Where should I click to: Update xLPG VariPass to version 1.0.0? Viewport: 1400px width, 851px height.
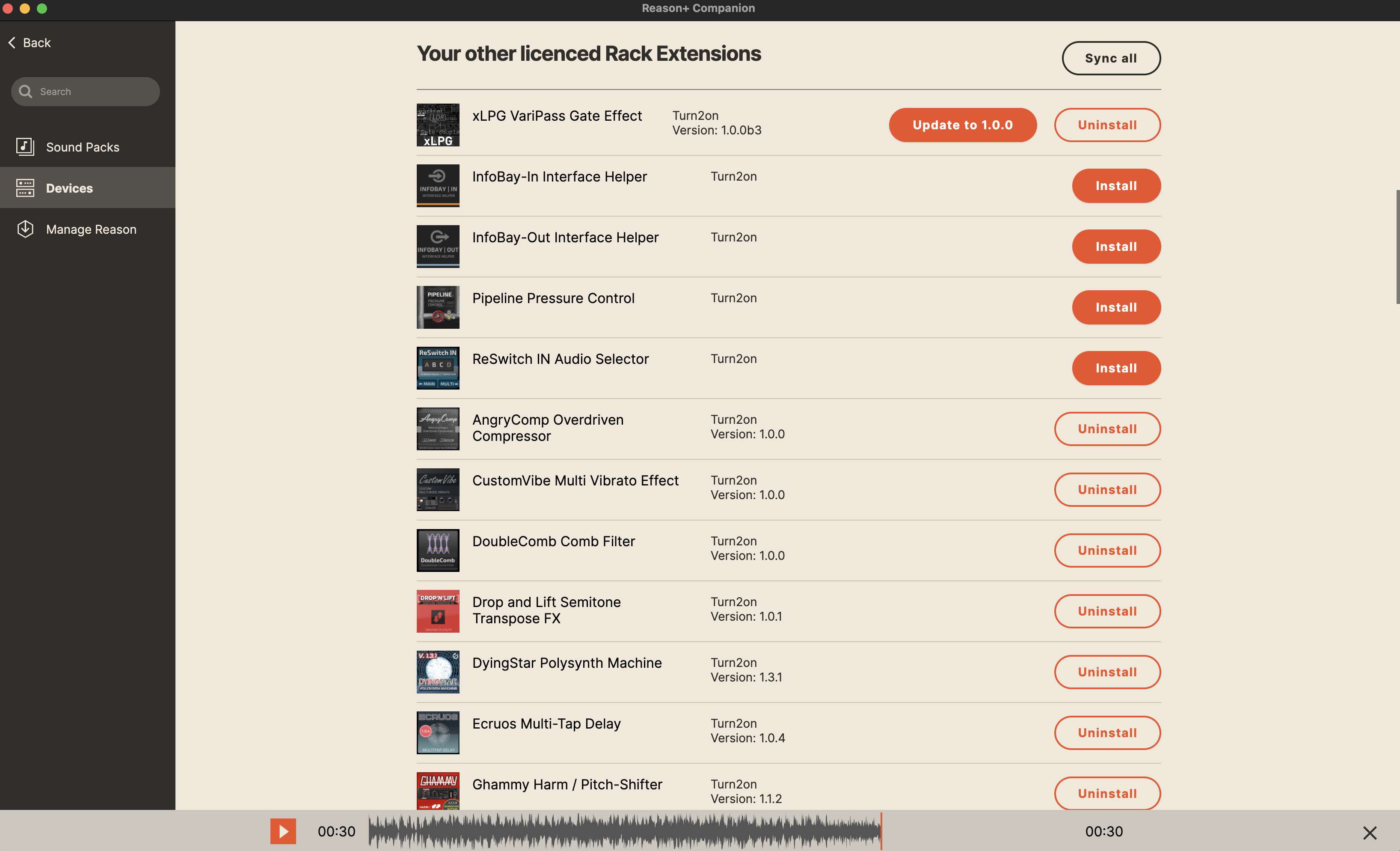[x=962, y=125]
